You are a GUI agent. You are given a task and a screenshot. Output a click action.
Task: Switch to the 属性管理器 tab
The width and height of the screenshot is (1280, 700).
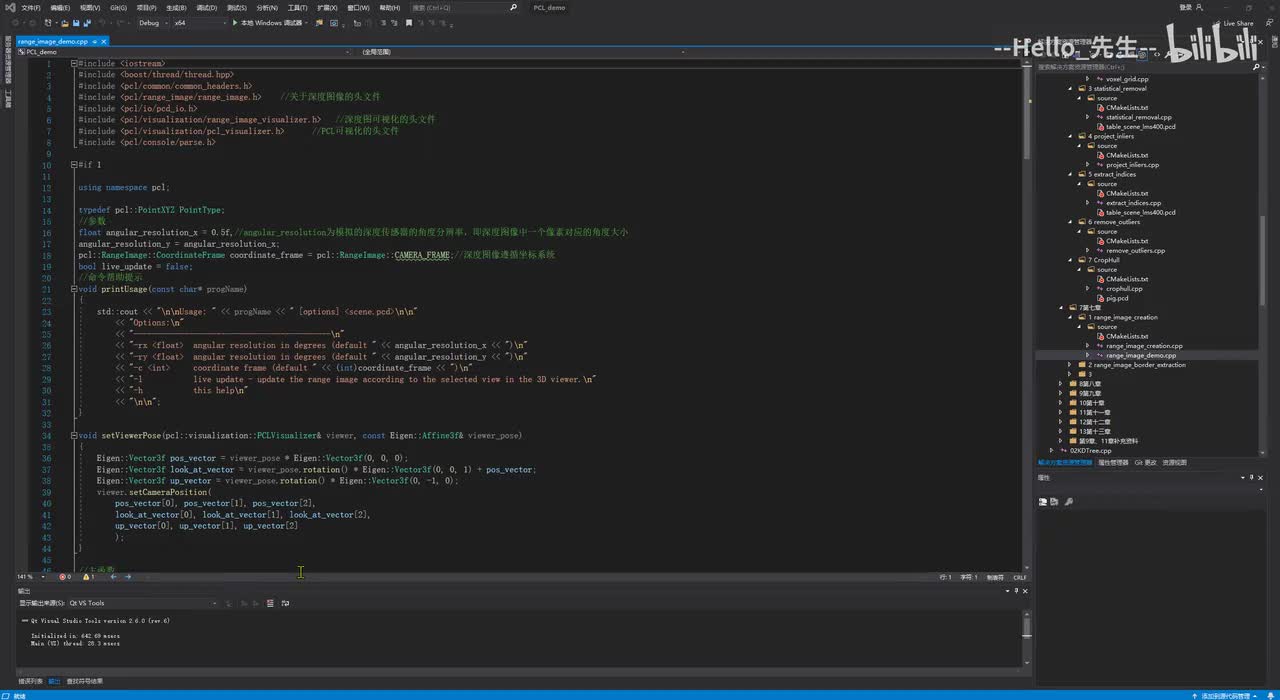point(1113,463)
